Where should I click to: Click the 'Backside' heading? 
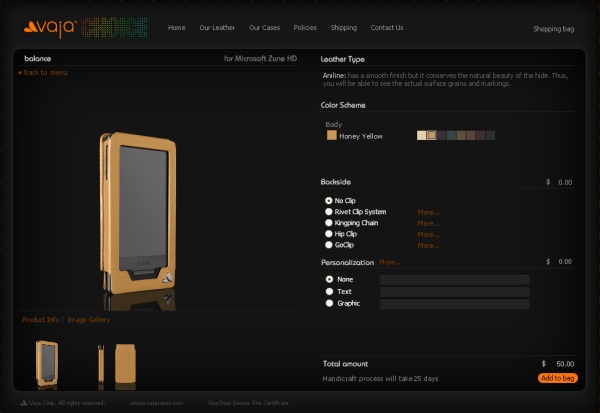click(x=336, y=182)
